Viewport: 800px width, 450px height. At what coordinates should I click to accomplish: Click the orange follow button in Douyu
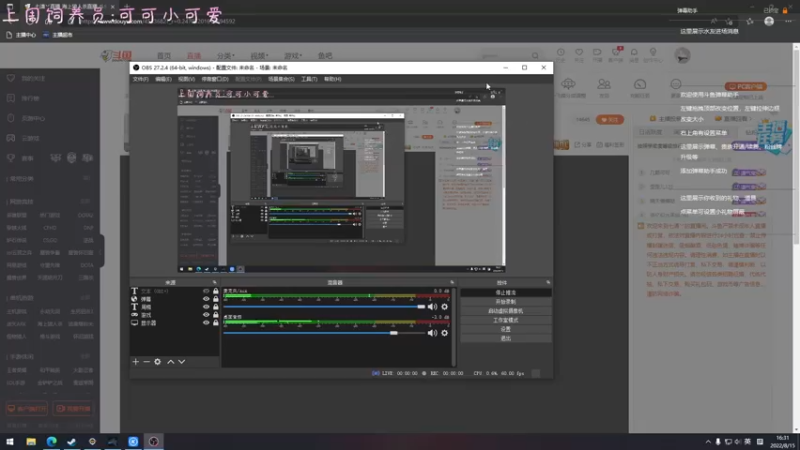[610, 120]
